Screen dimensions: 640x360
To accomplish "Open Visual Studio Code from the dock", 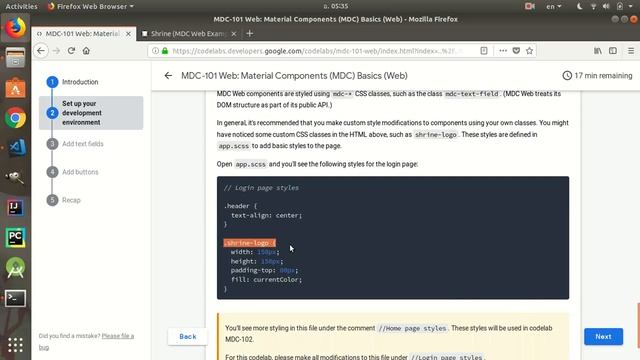I will click(16, 148).
